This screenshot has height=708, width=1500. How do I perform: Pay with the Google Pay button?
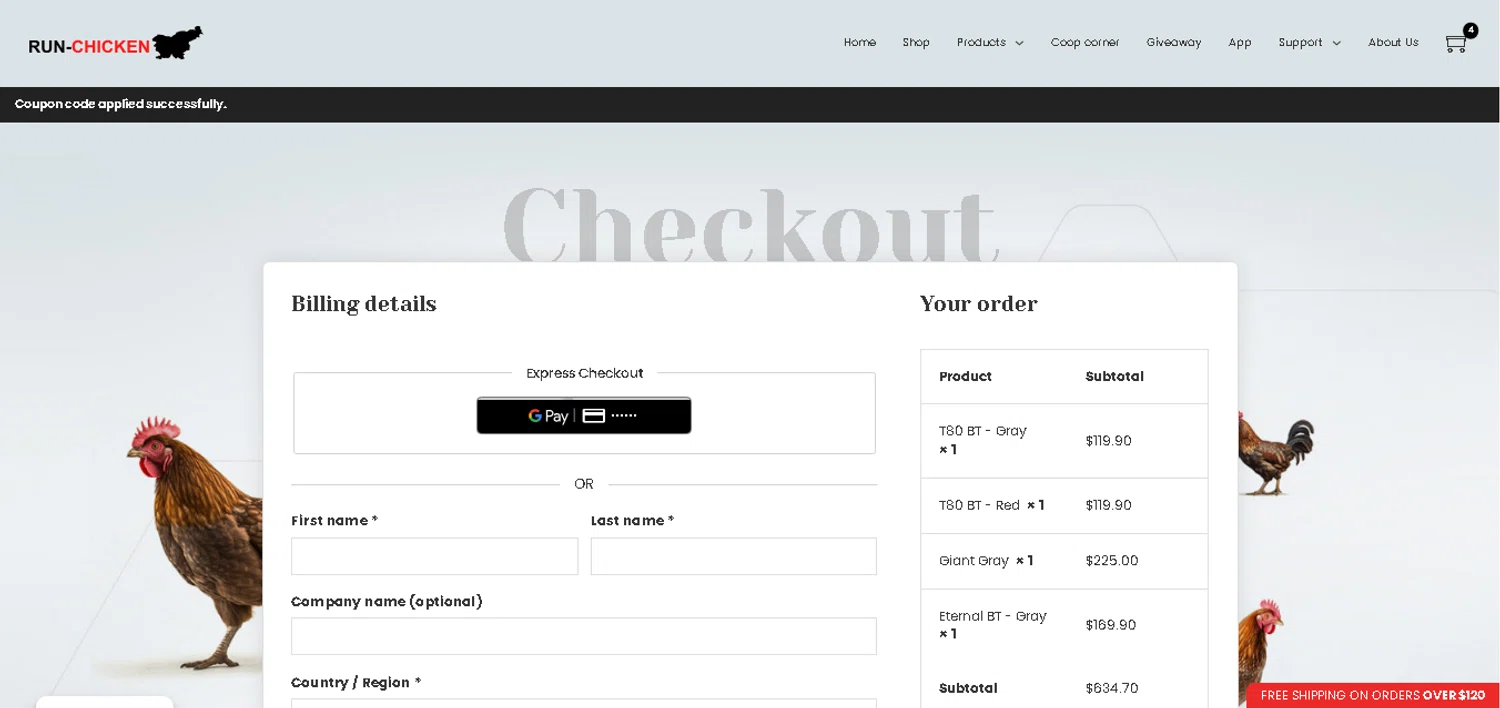(x=584, y=416)
